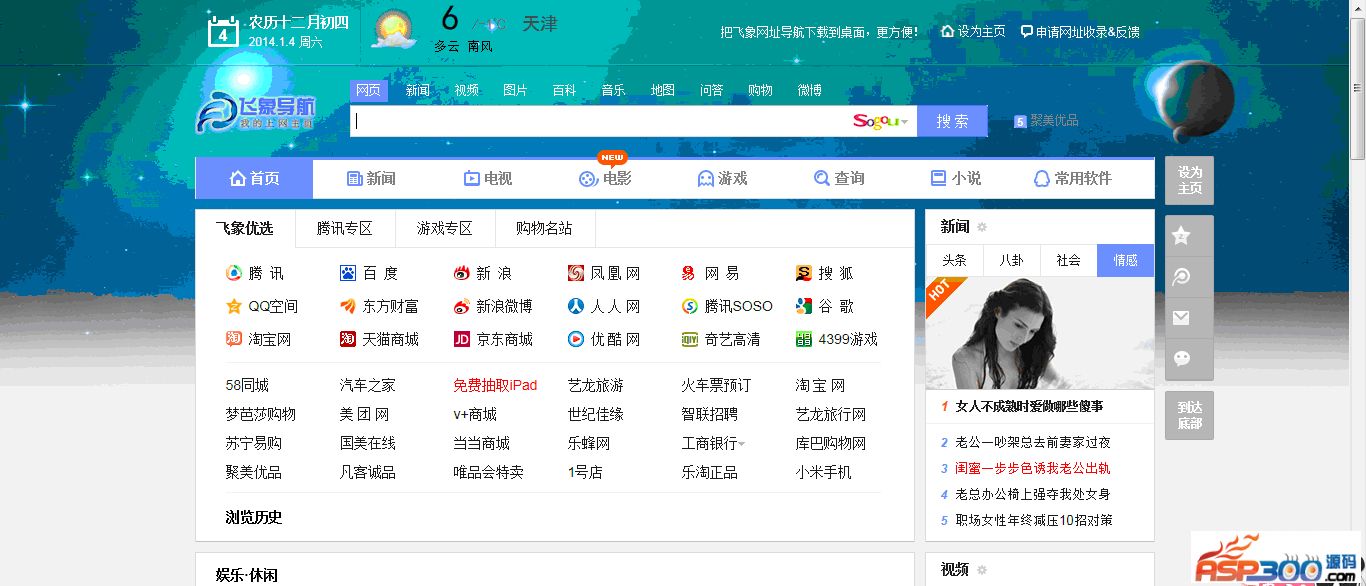Open the 聚美优品 link beside search
This screenshot has height=586, width=1366.
coord(1046,120)
